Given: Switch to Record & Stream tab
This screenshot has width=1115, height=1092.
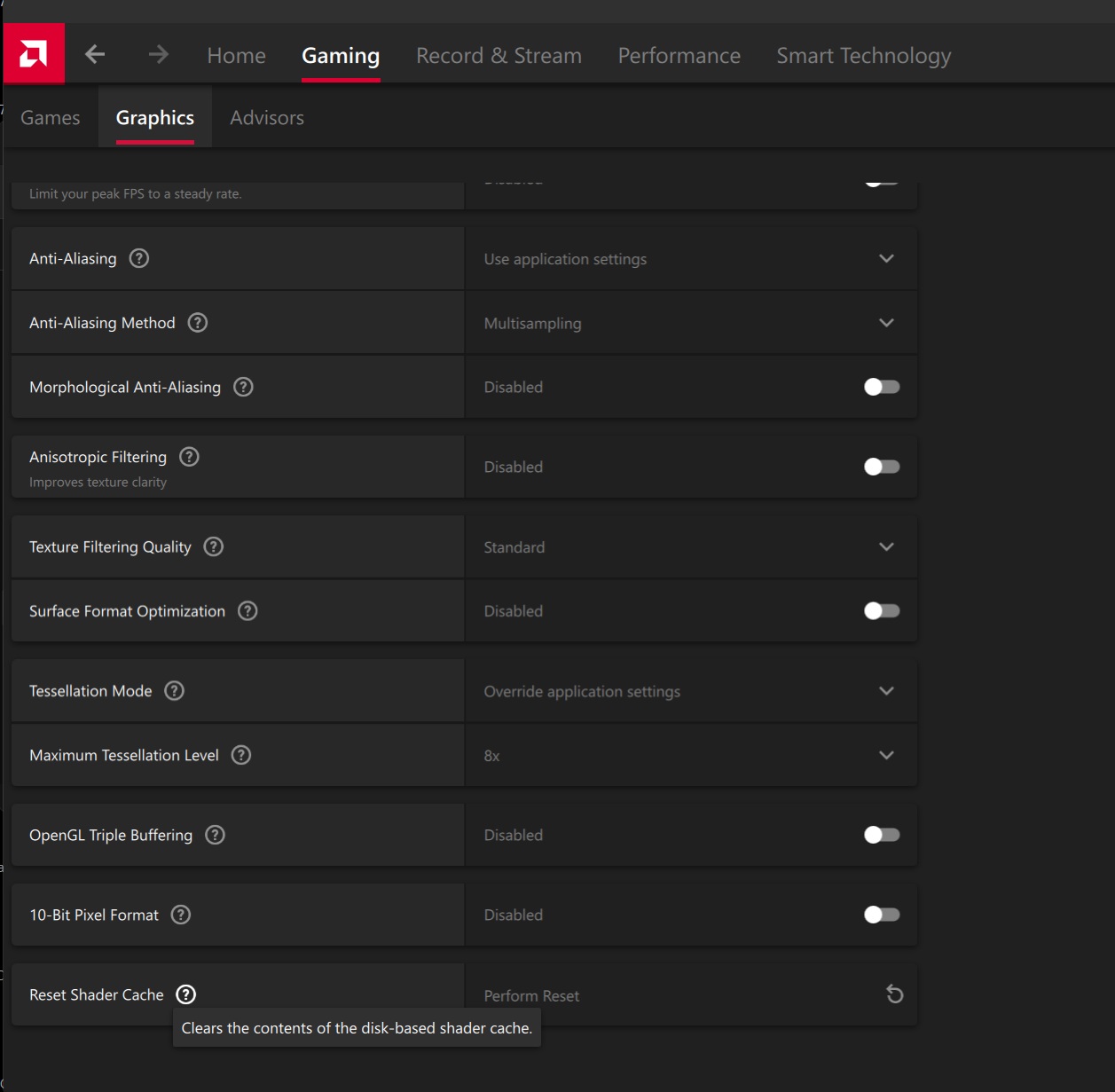Looking at the screenshot, I should 499,56.
